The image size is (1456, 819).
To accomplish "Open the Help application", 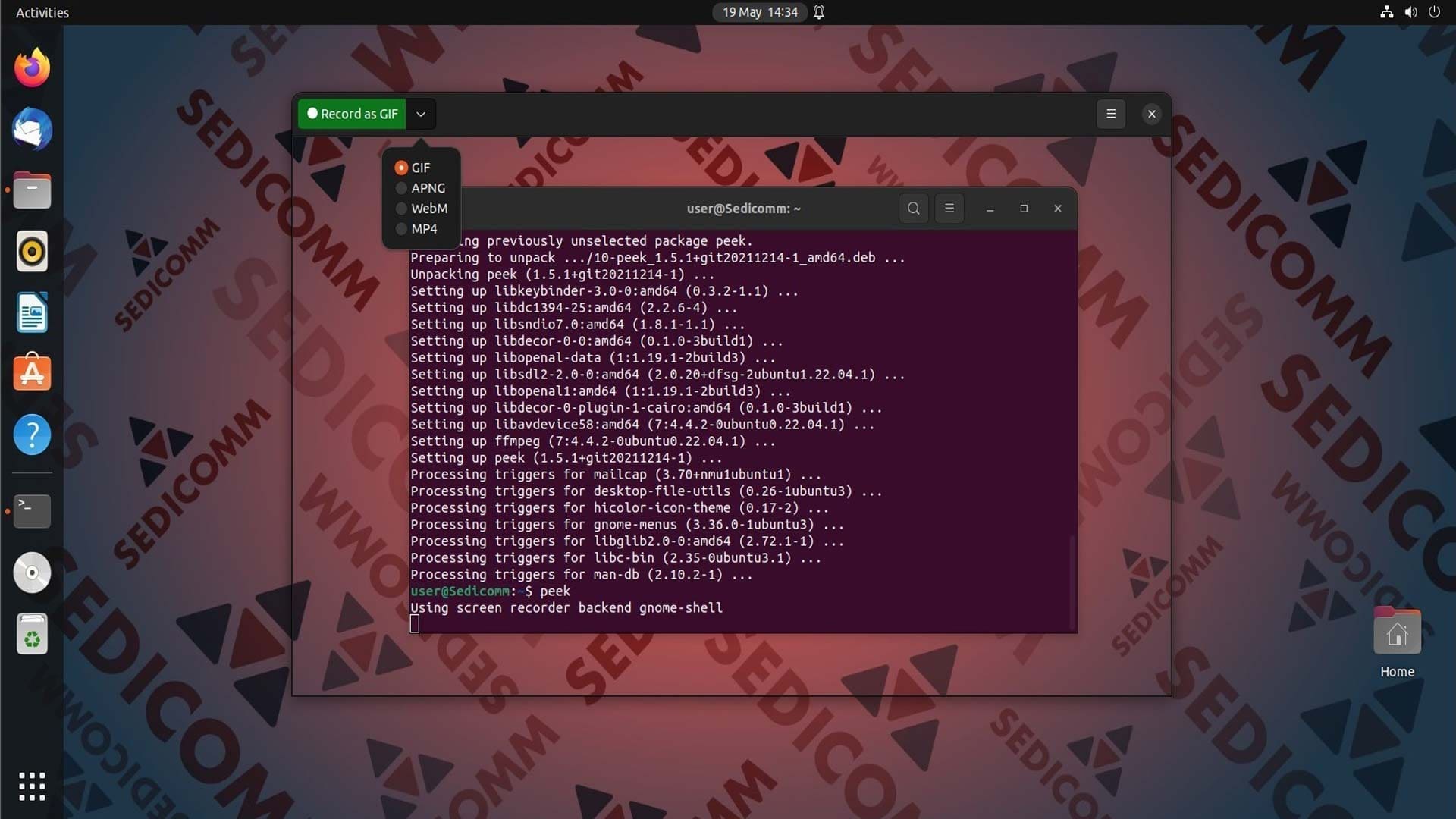I will click(x=32, y=435).
